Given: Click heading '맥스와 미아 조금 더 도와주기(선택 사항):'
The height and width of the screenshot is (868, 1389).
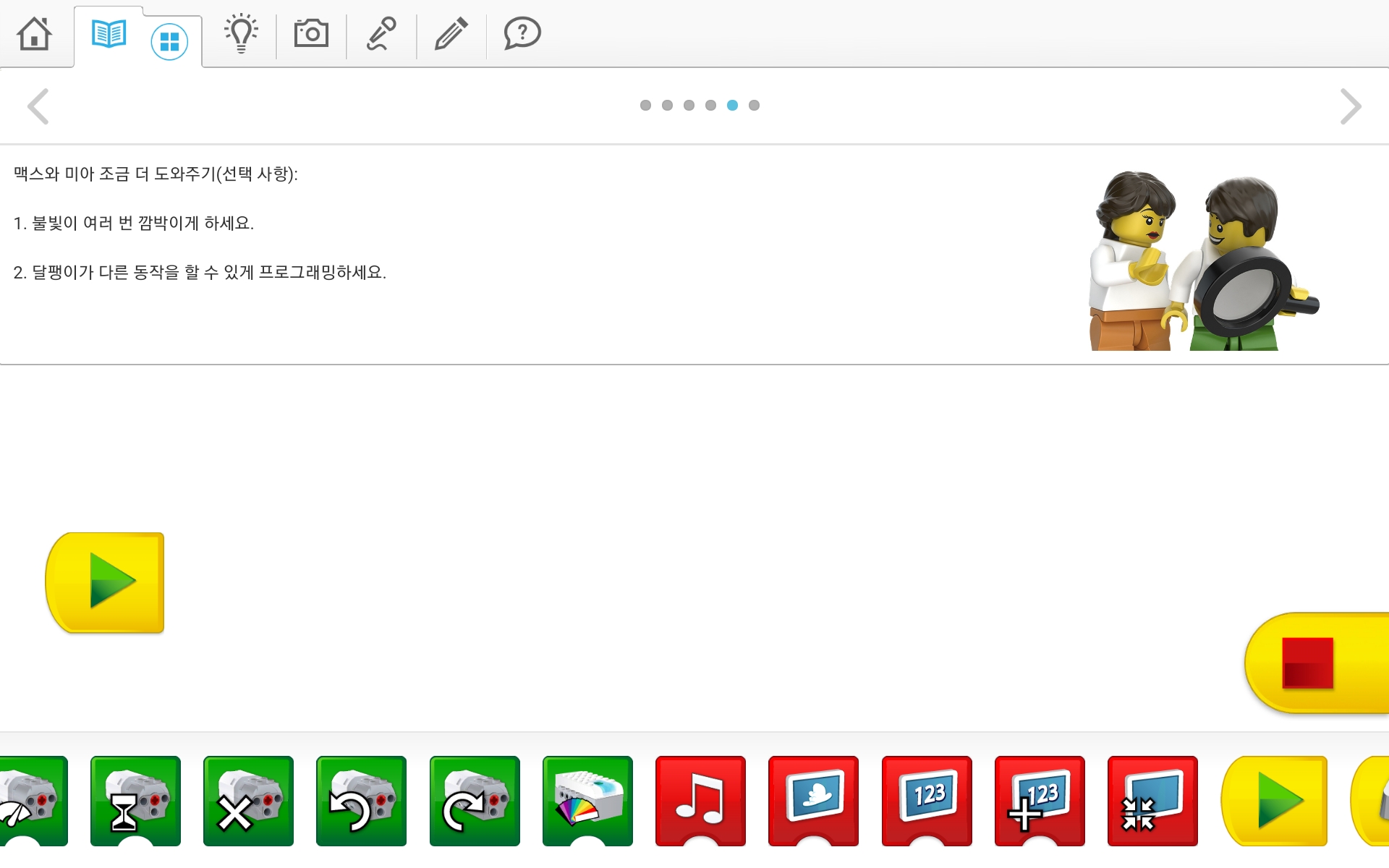Looking at the screenshot, I should (x=156, y=174).
